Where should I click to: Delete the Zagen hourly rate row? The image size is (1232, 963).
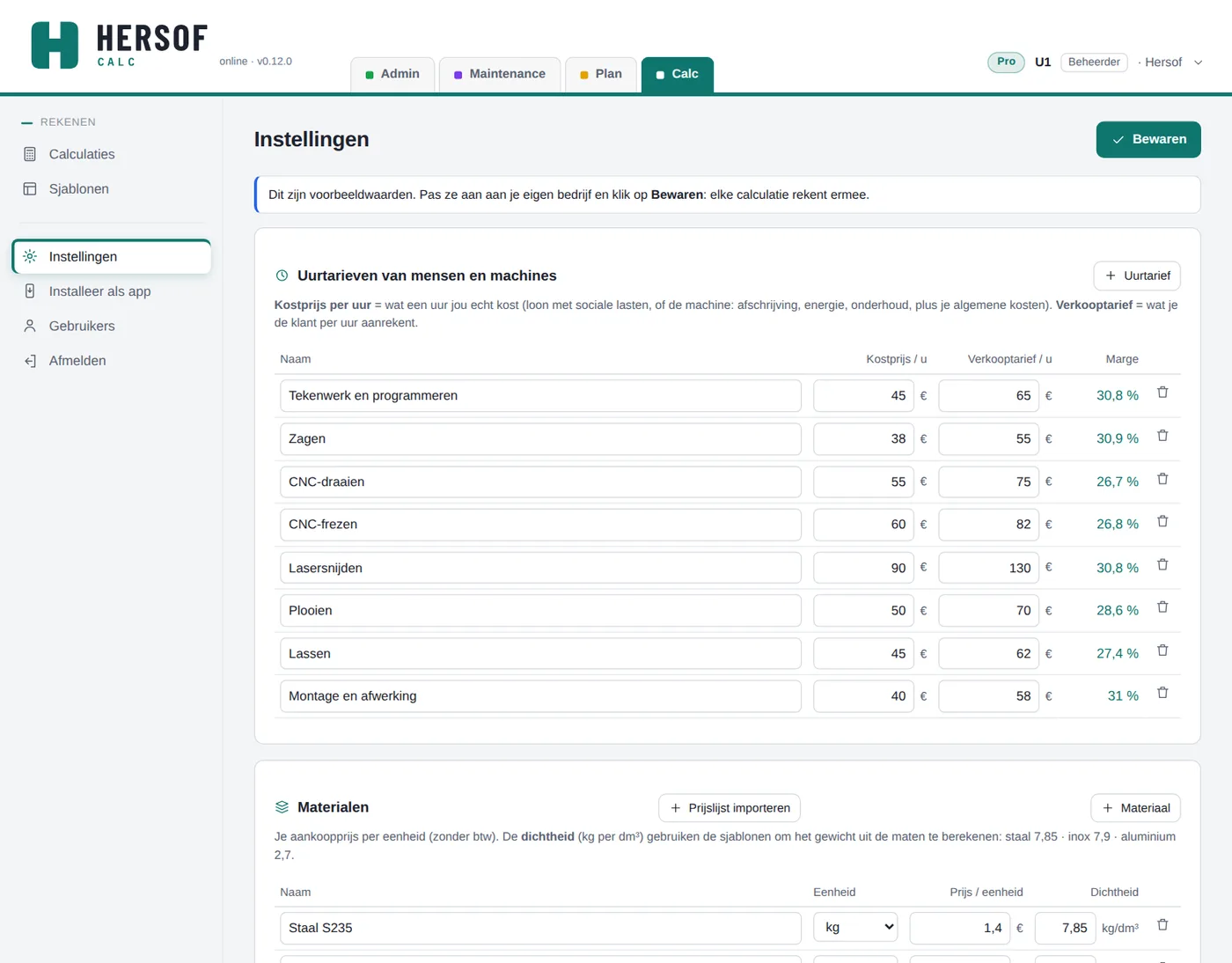tap(1162, 436)
